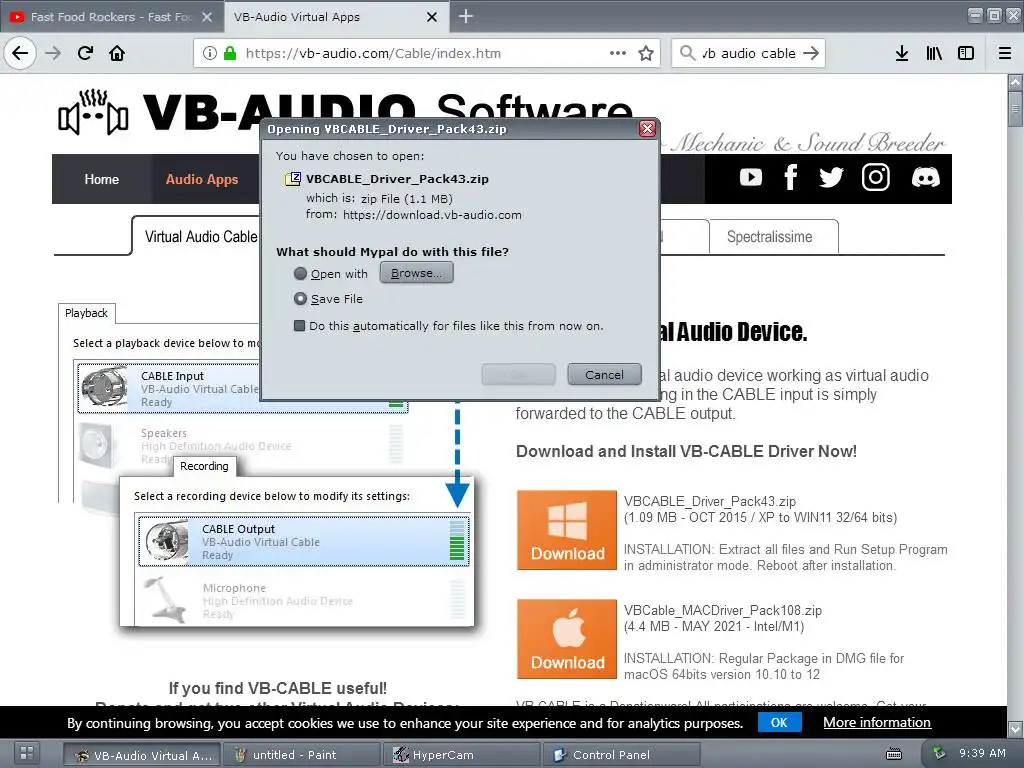
Task: Accept cookies with OK button
Action: point(779,722)
